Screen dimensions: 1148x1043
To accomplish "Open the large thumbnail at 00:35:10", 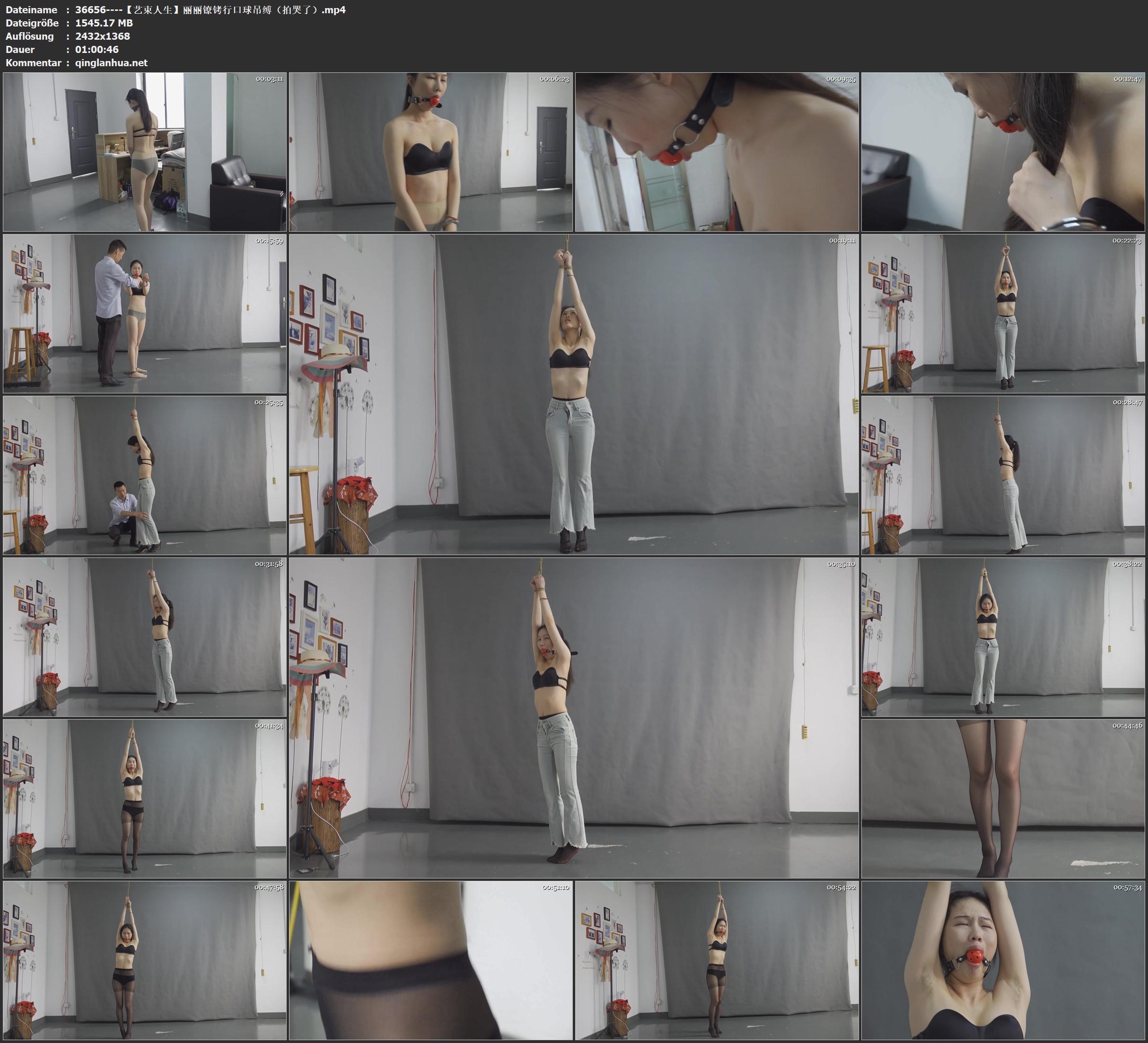I will [573, 718].
